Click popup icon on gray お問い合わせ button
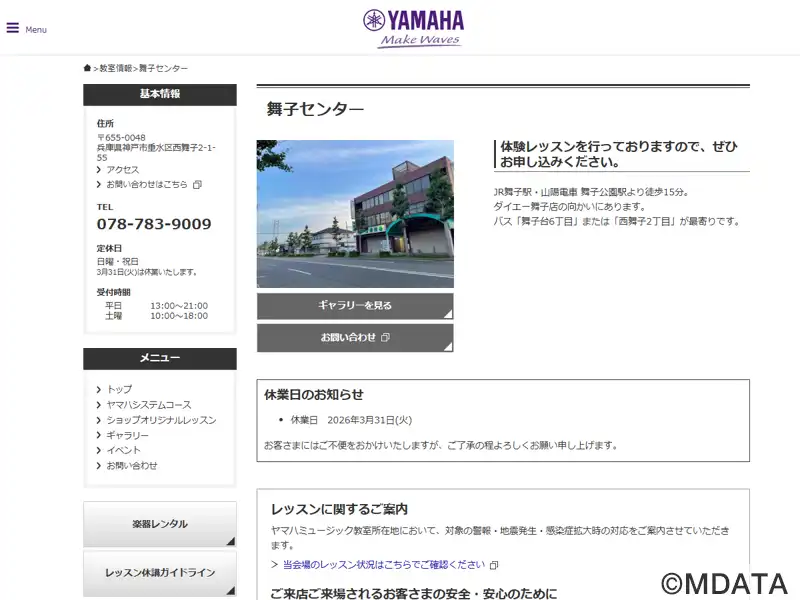800x600 pixels. (386, 337)
